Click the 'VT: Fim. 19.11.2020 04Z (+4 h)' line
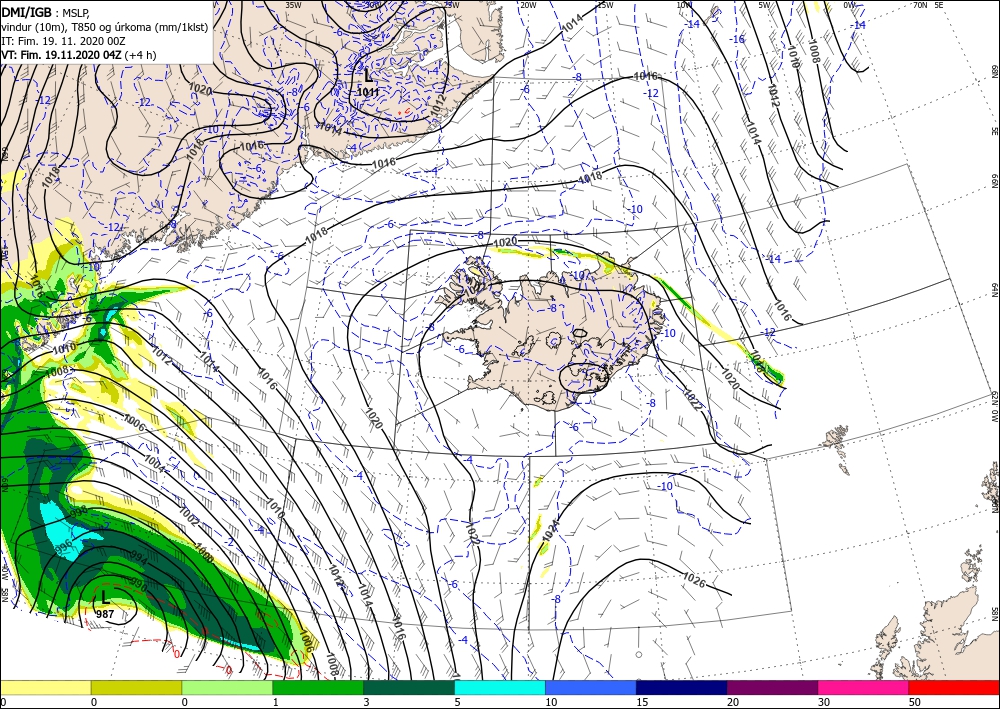The height and width of the screenshot is (709, 1000). (x=78, y=55)
